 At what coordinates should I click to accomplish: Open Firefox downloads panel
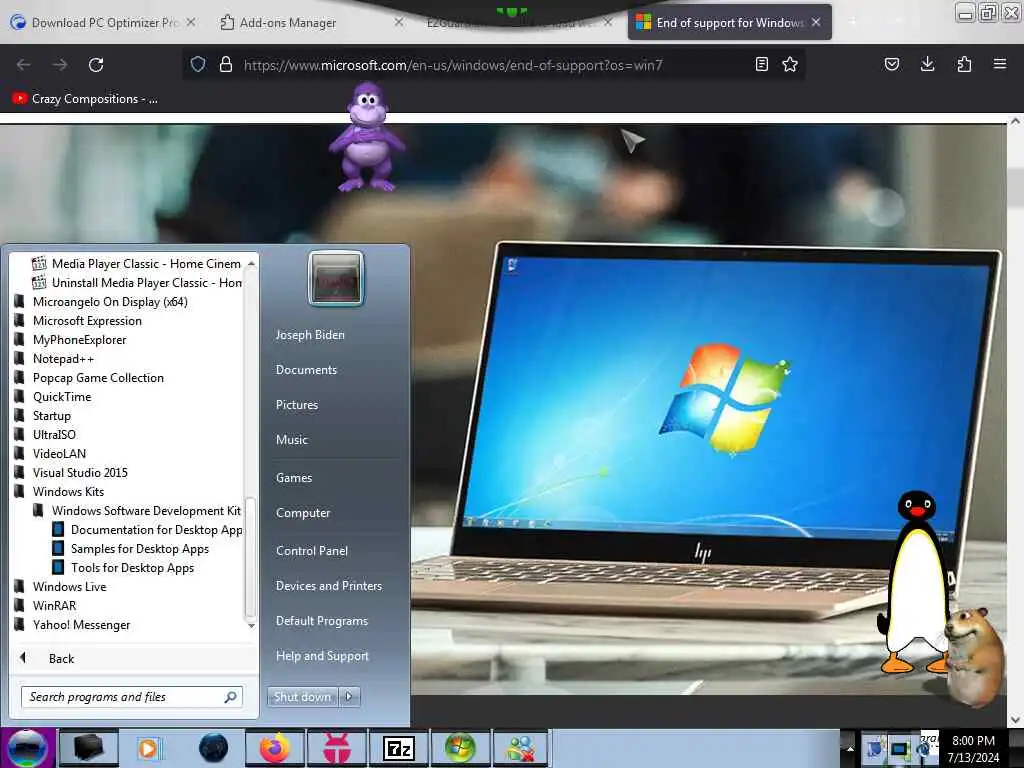coord(927,65)
